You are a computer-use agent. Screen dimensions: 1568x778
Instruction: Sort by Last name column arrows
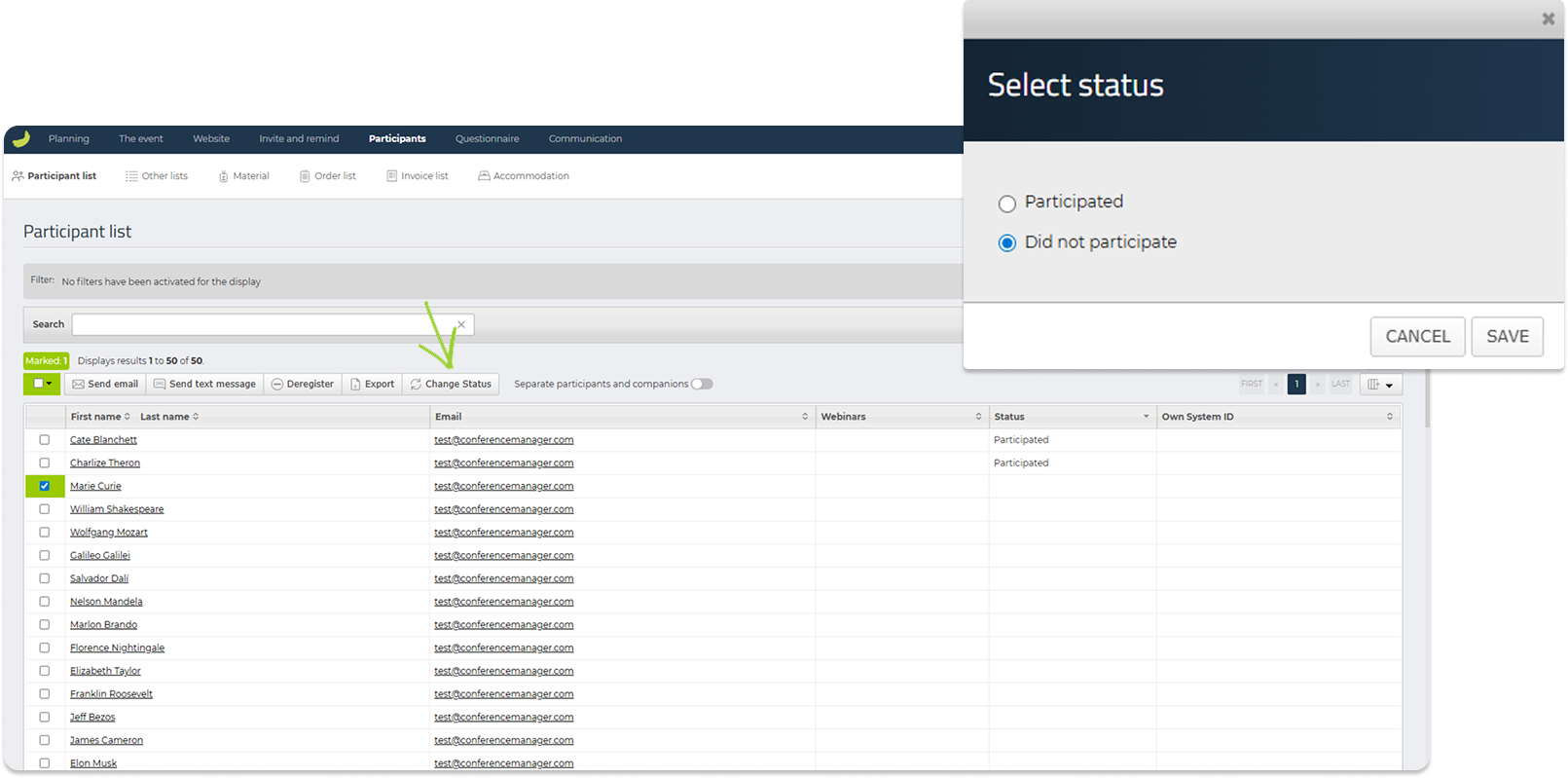click(196, 417)
